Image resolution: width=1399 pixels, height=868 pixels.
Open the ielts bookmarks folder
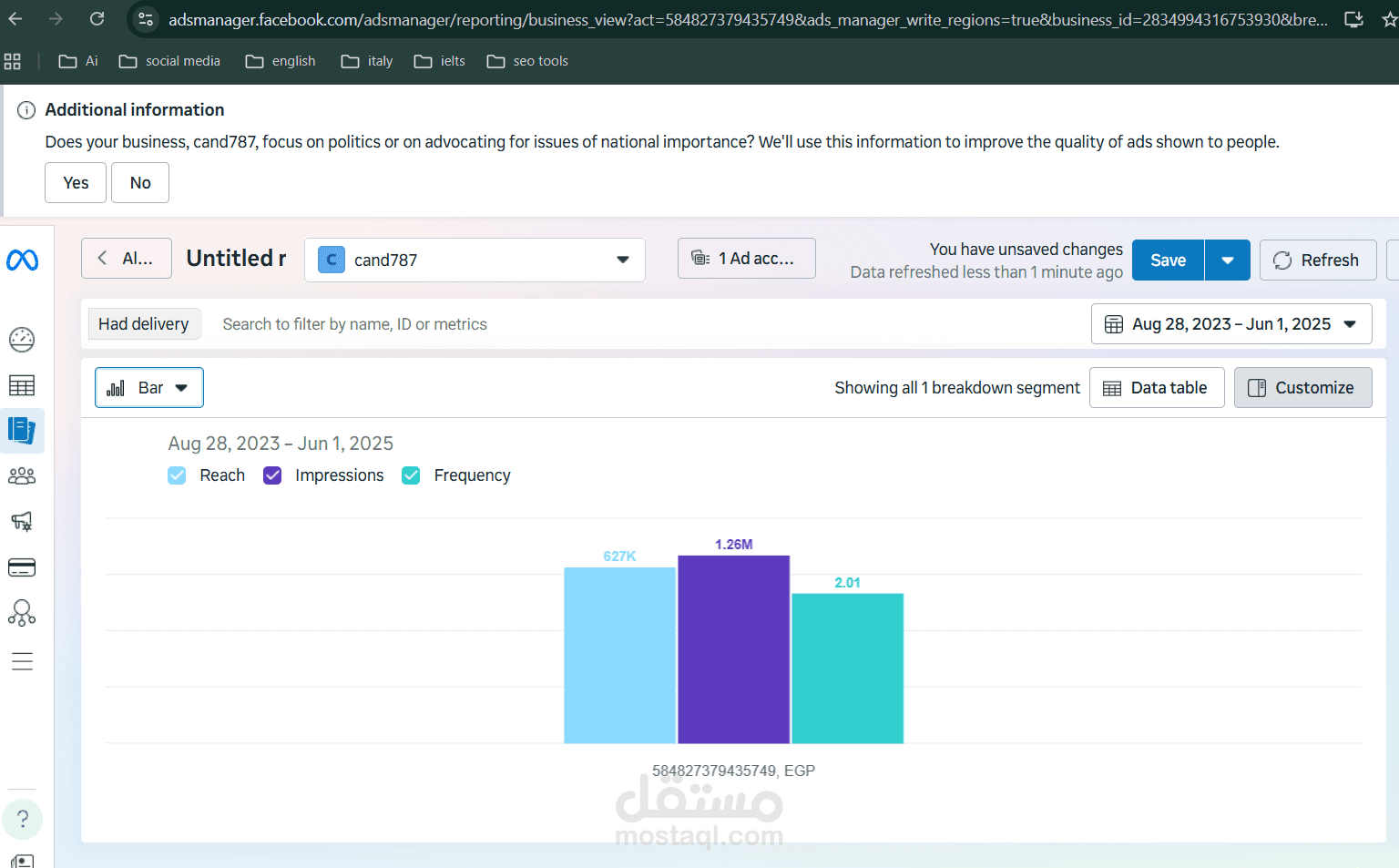pyautogui.click(x=439, y=61)
